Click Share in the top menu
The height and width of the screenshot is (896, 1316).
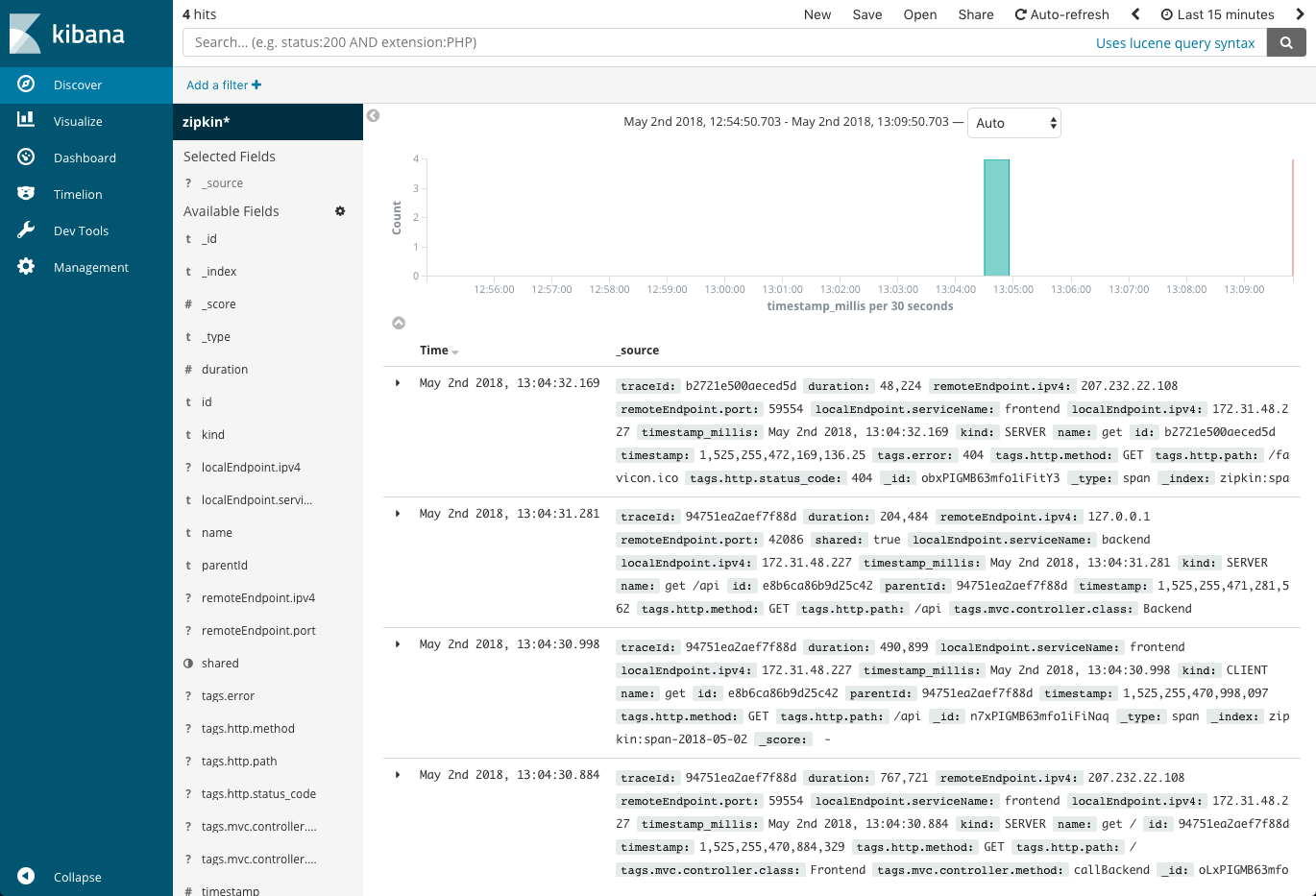(976, 14)
